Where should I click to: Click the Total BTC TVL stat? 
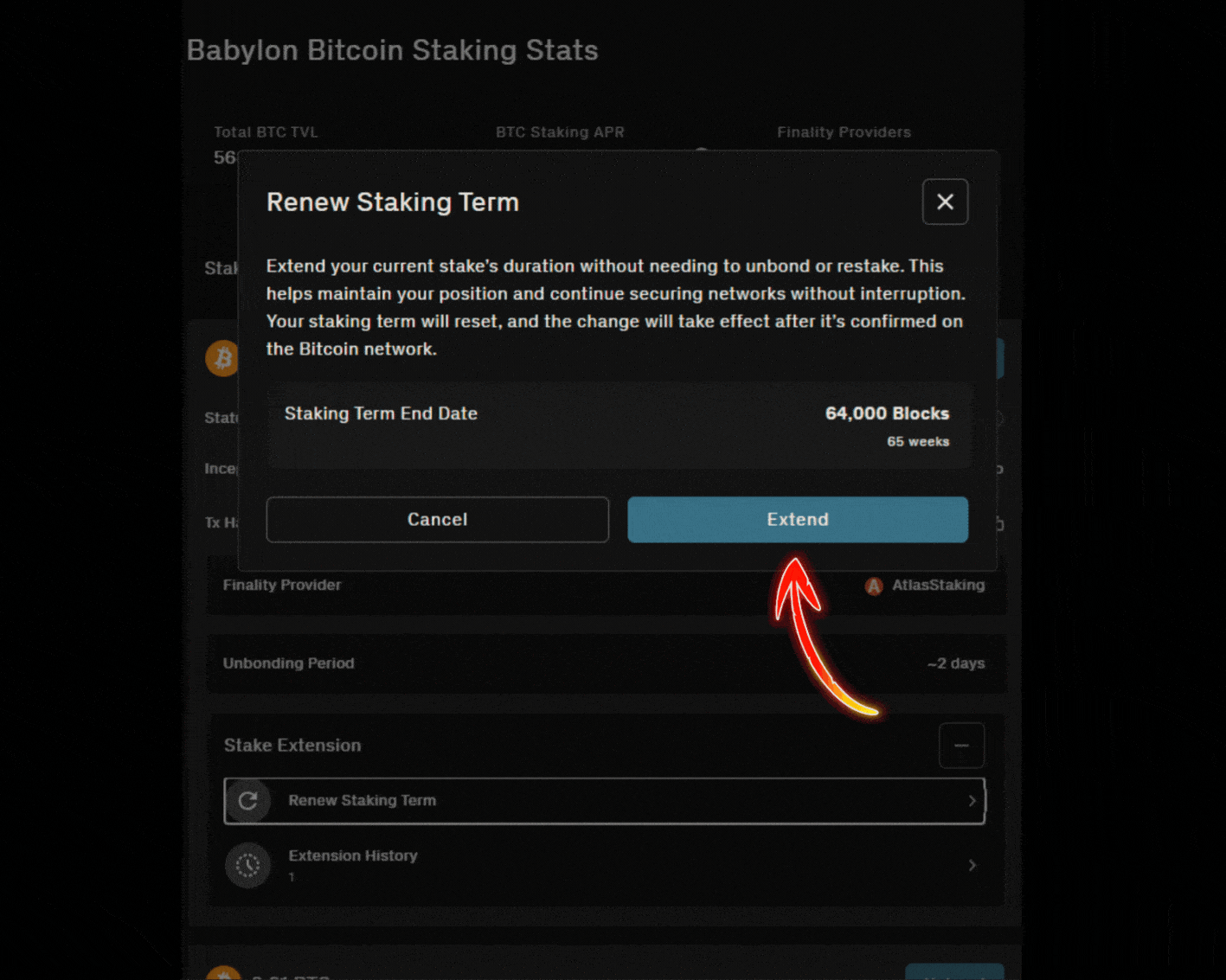[x=266, y=131]
